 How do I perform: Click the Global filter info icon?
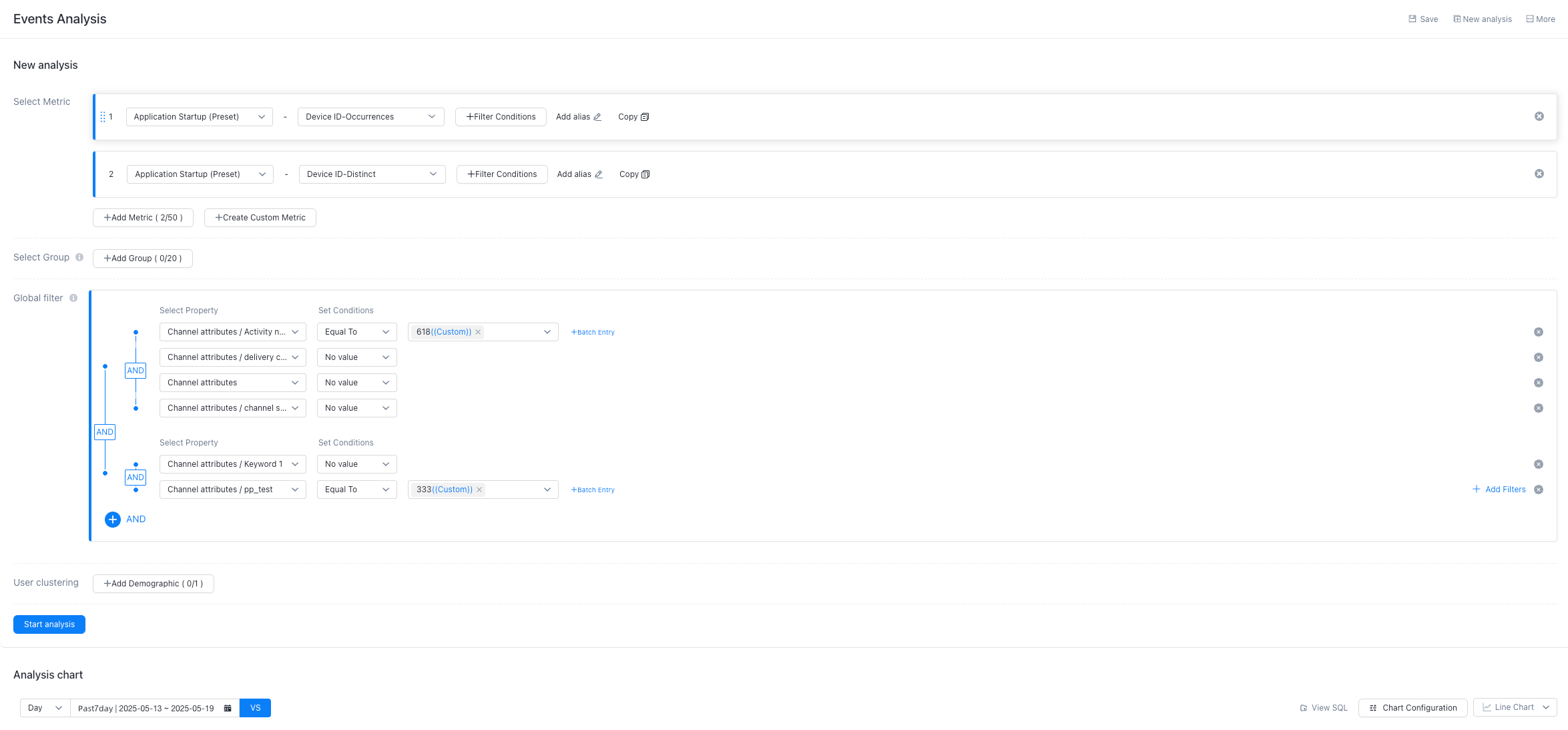[73, 298]
